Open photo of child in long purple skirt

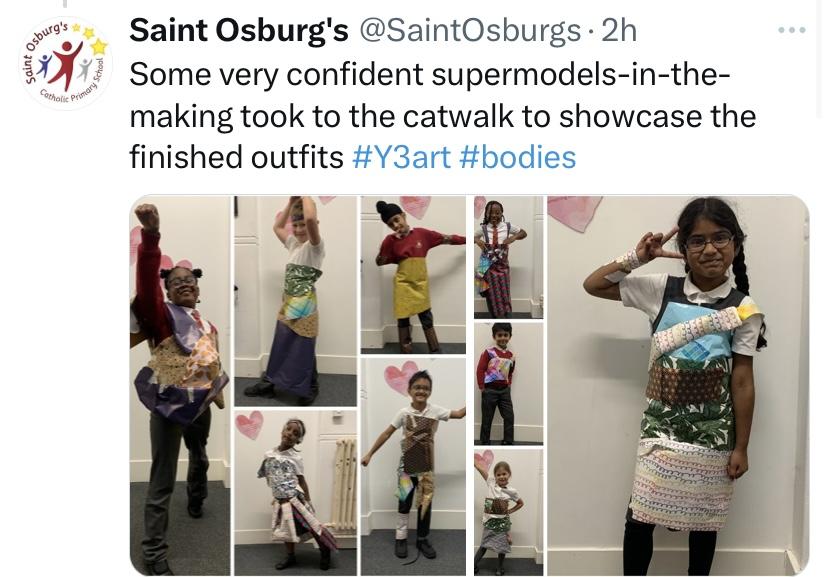pos(296,301)
